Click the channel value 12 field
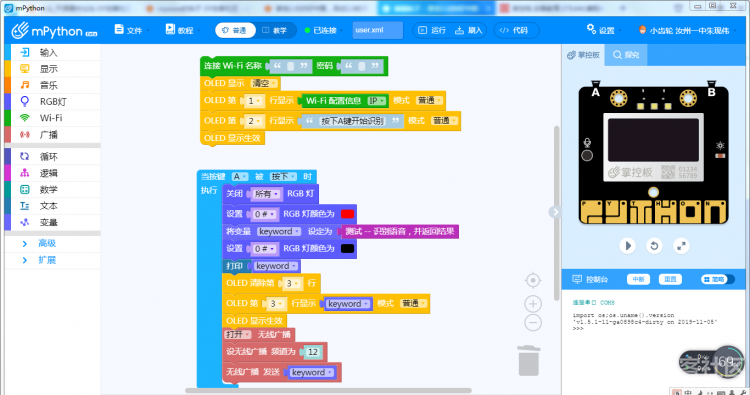Screen dimensions: 750x395 coord(313,352)
